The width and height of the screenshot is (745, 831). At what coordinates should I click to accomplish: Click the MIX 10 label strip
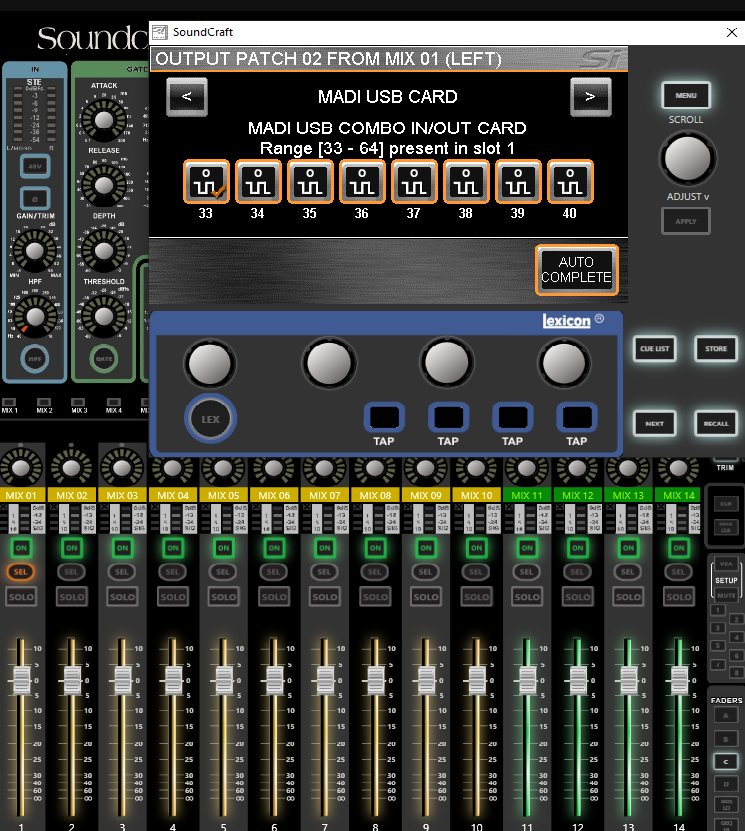[476, 496]
